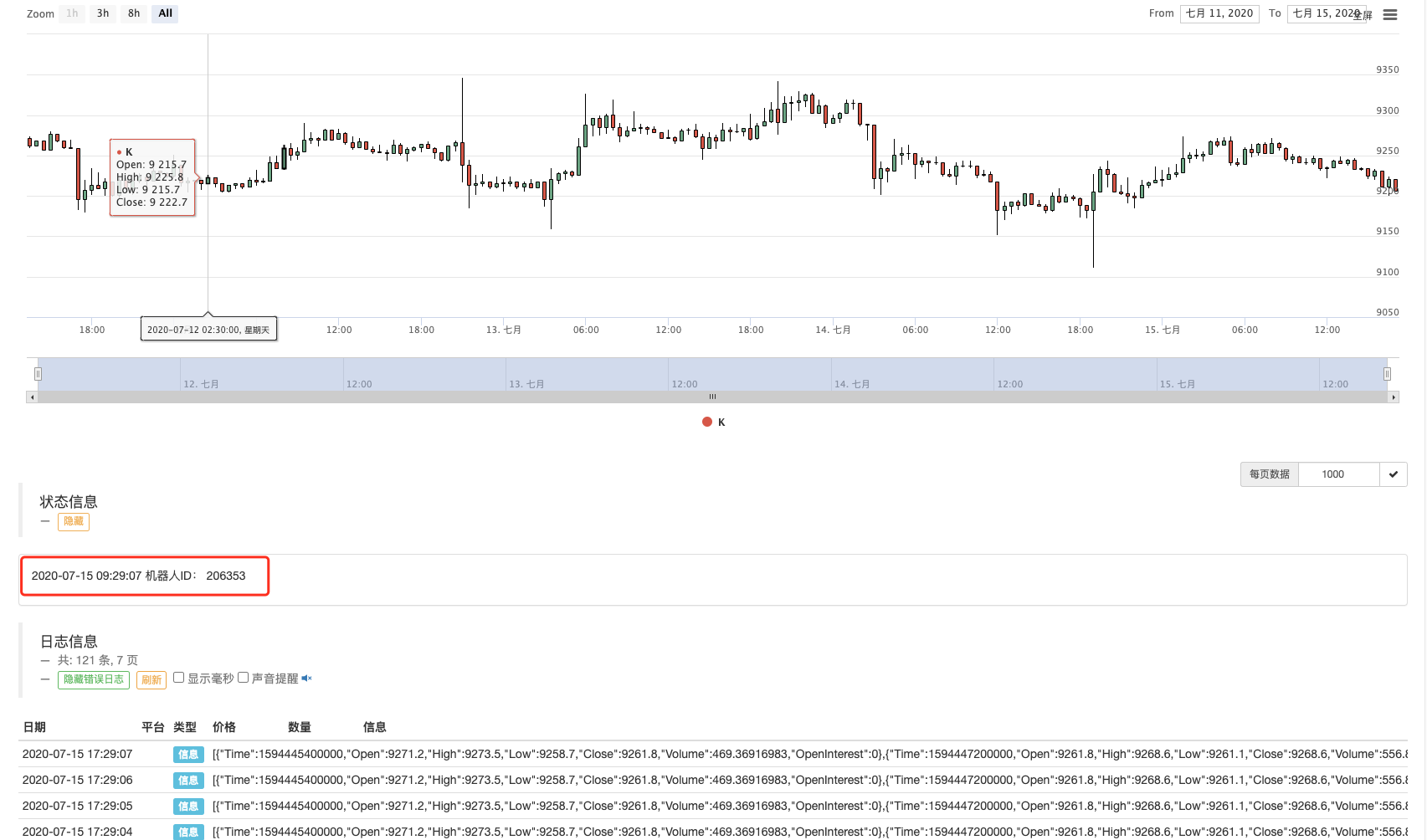Click the navigator right scroll arrow
Image resolution: width=1427 pixels, height=840 pixels.
tap(1394, 397)
